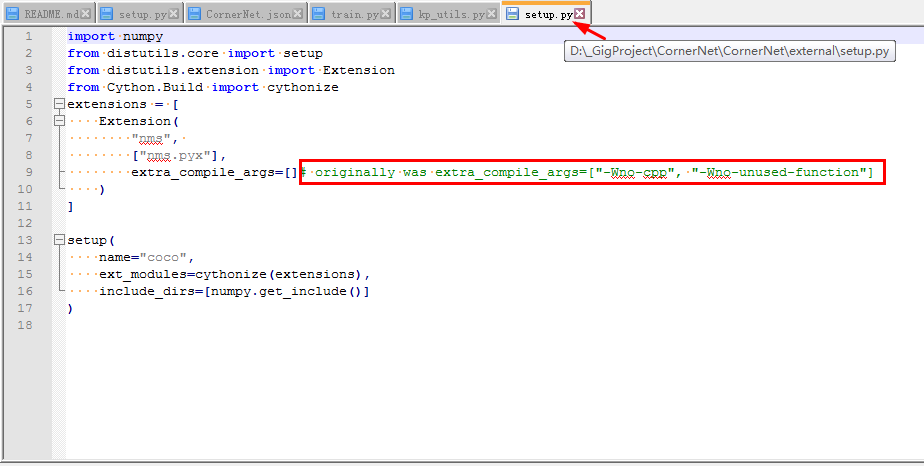Click the word 'cythonize' on line 4

tap(303, 87)
